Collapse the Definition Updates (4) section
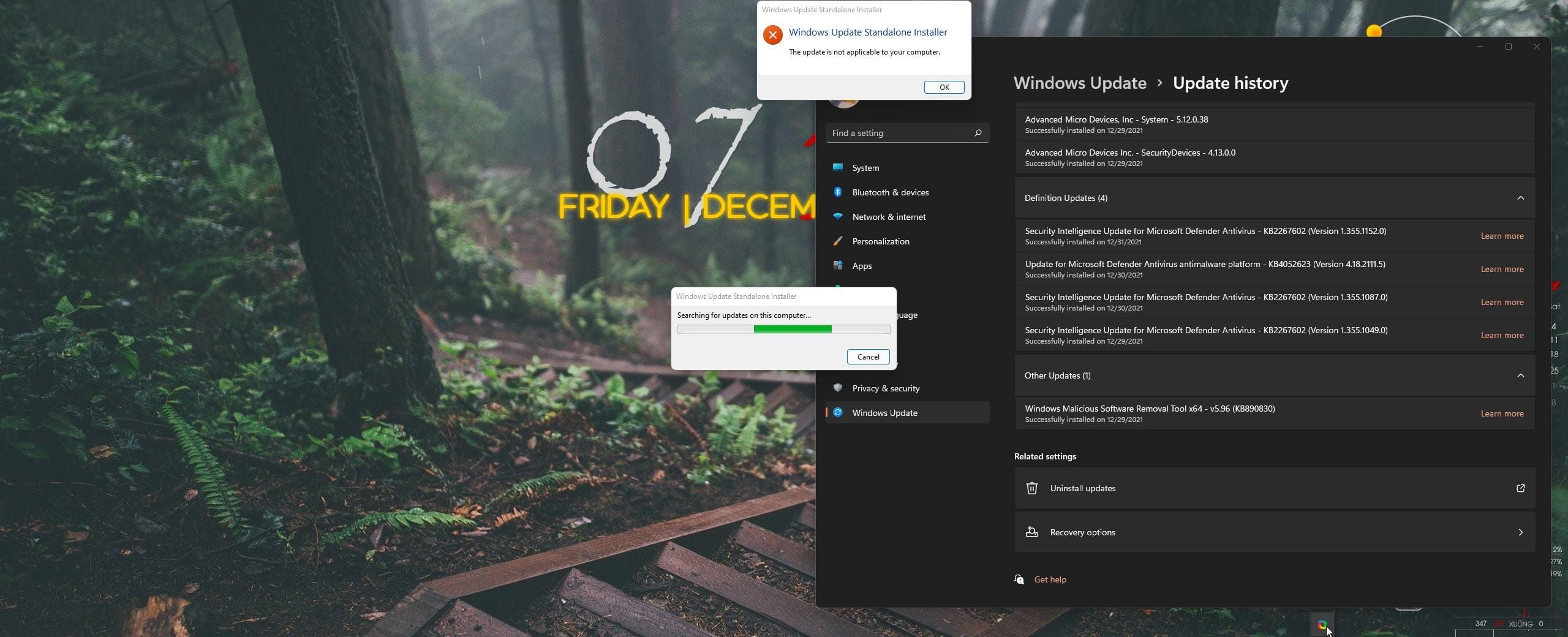 [1520, 198]
